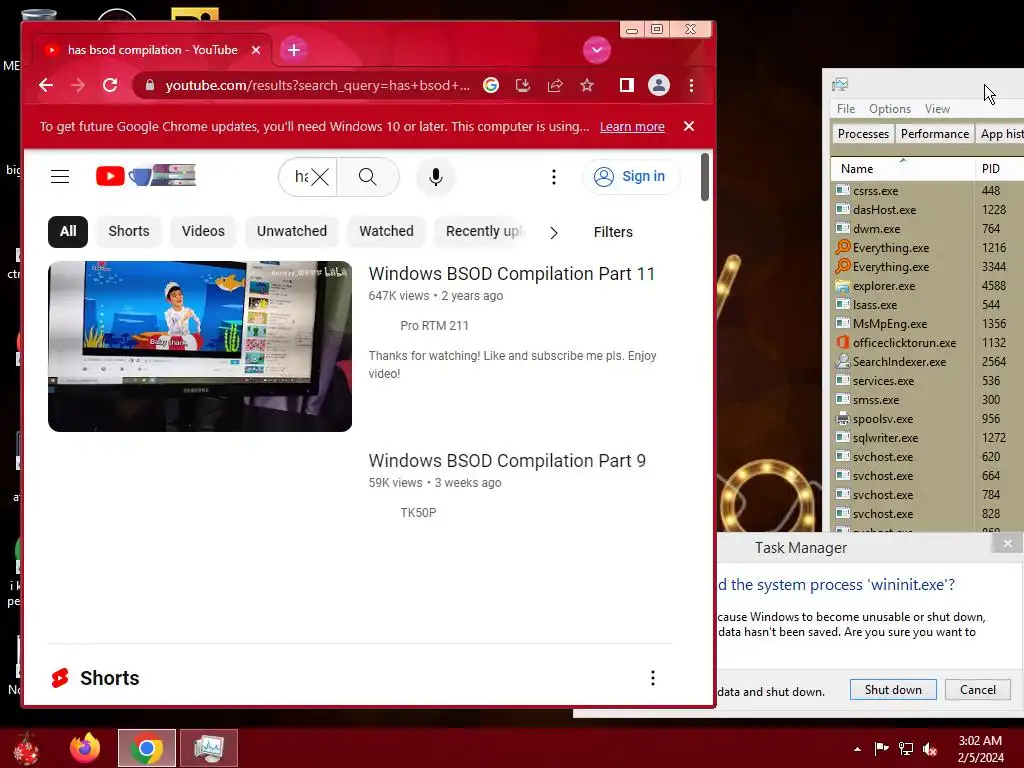Open the Task Manager Options menu
The image size is (1024, 768).
click(889, 108)
